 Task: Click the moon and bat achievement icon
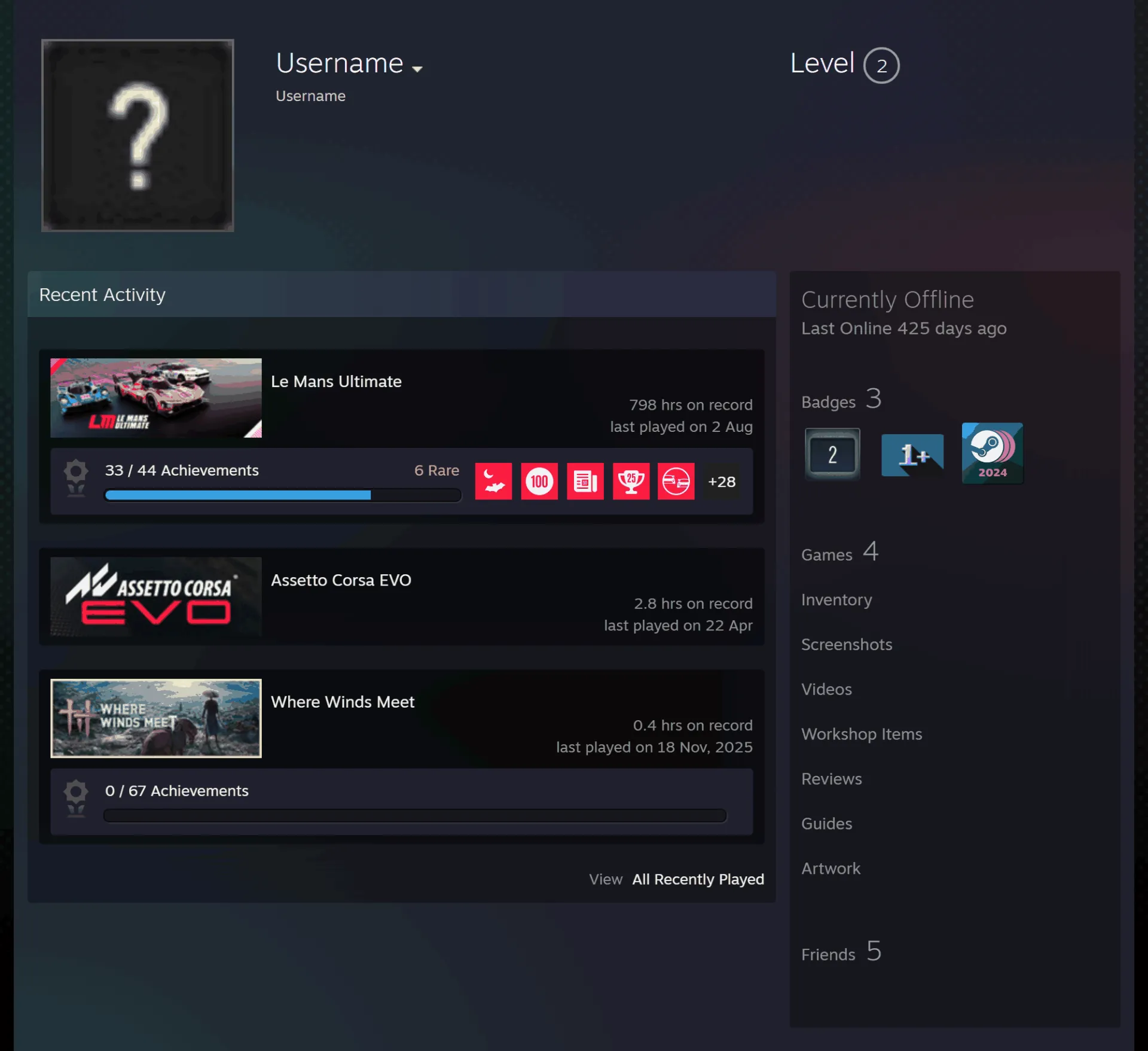[493, 481]
